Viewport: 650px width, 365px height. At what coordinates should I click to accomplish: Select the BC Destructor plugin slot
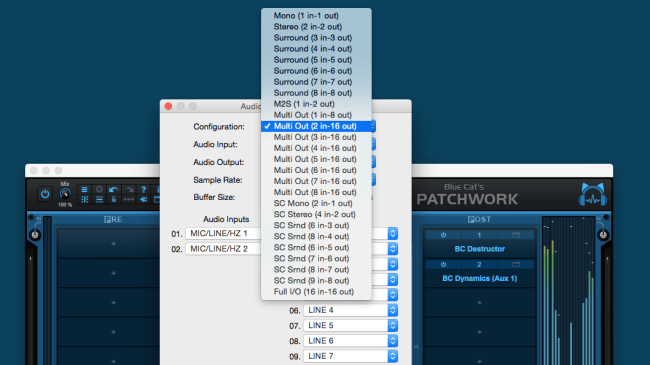[480, 249]
